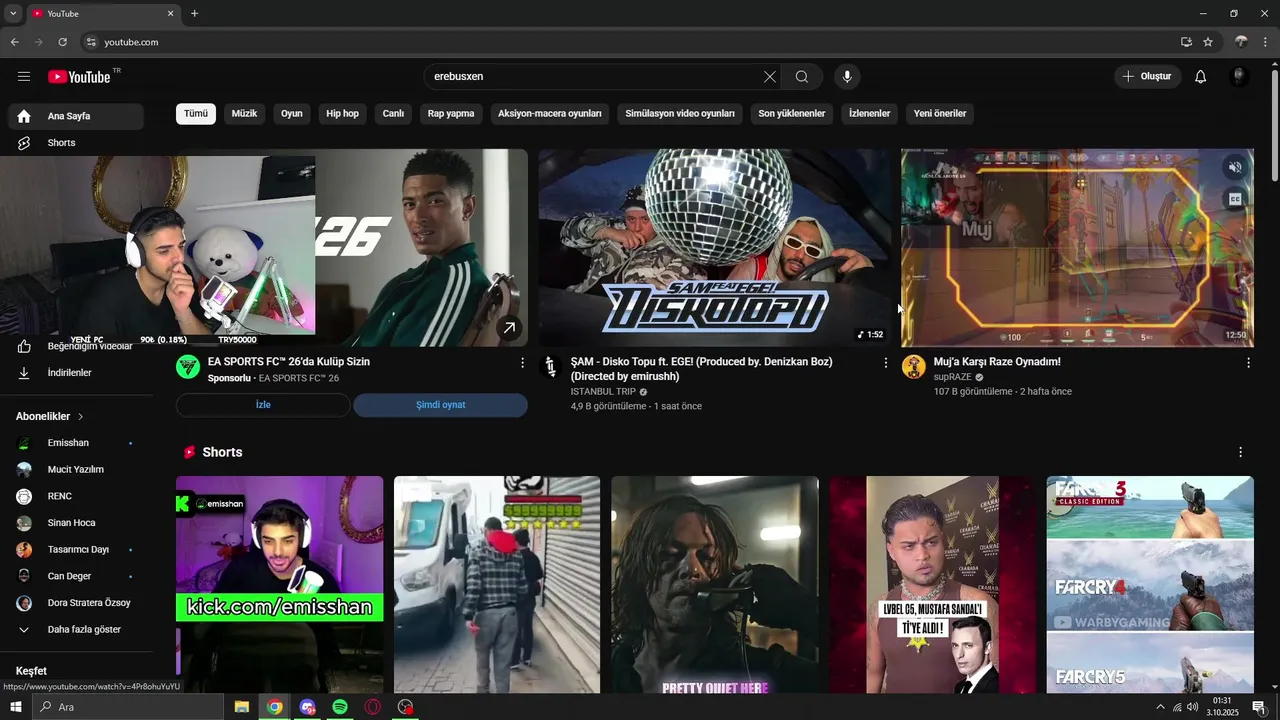Expand the Abonelikler section chevron
The width and height of the screenshot is (1280, 720).
(x=81, y=416)
